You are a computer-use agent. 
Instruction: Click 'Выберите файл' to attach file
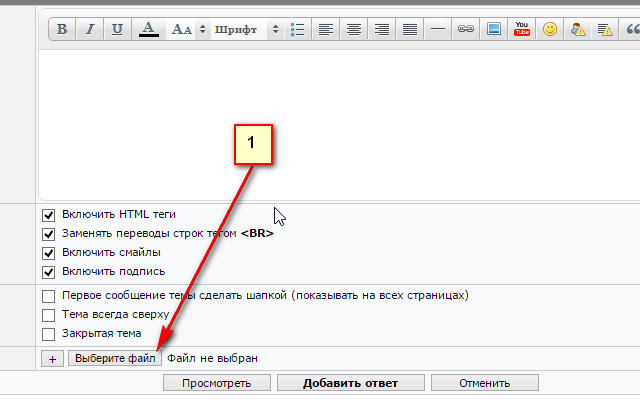pos(114,358)
